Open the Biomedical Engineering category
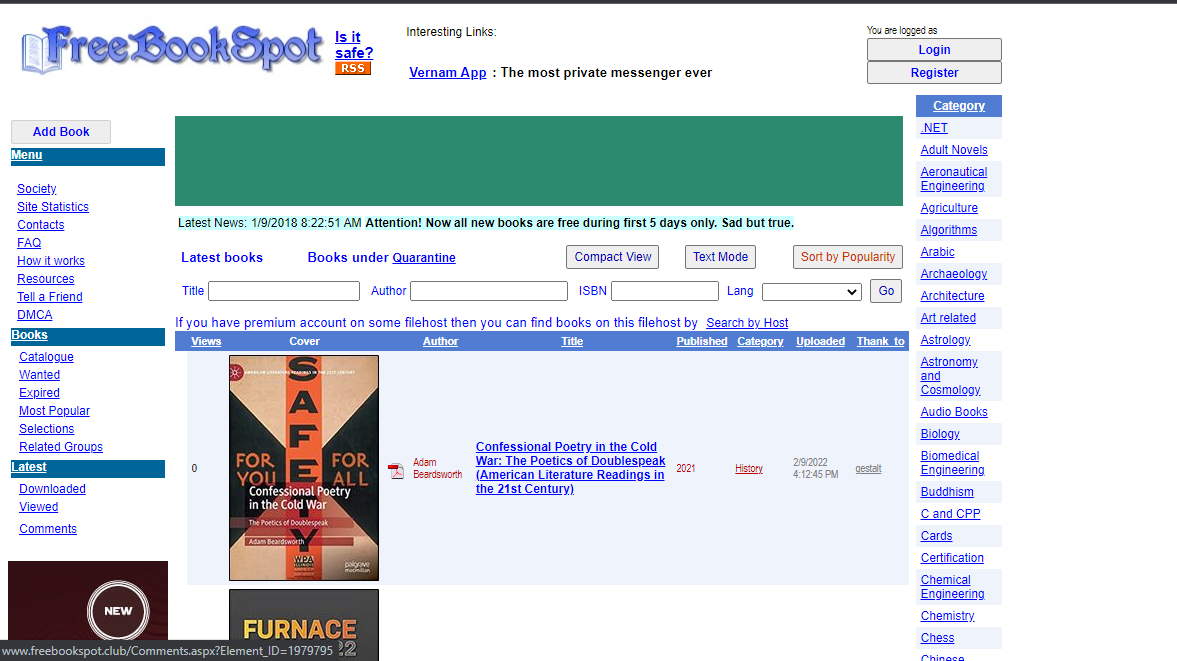 point(953,463)
